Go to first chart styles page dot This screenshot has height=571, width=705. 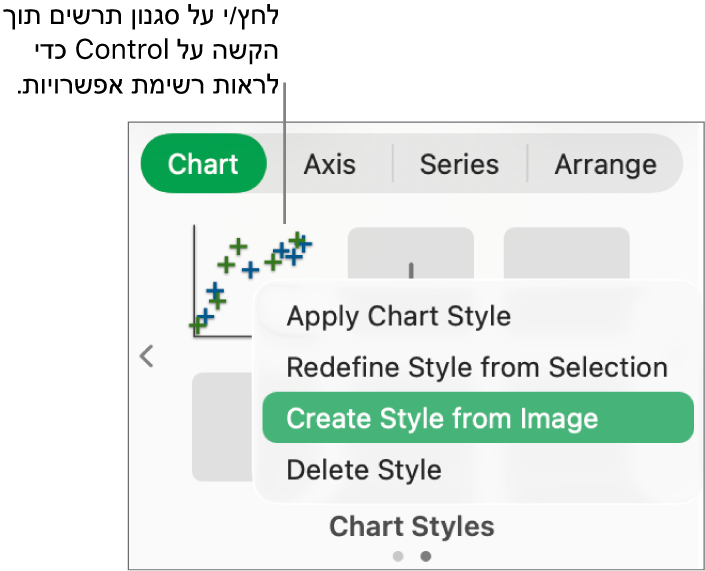click(398, 556)
